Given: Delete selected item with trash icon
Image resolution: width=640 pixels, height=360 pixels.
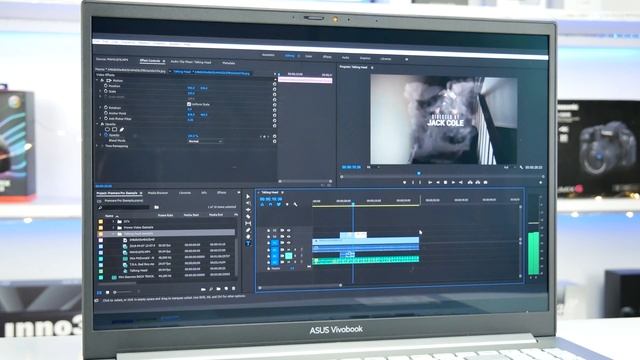Looking at the screenshot, I should tap(233, 289).
